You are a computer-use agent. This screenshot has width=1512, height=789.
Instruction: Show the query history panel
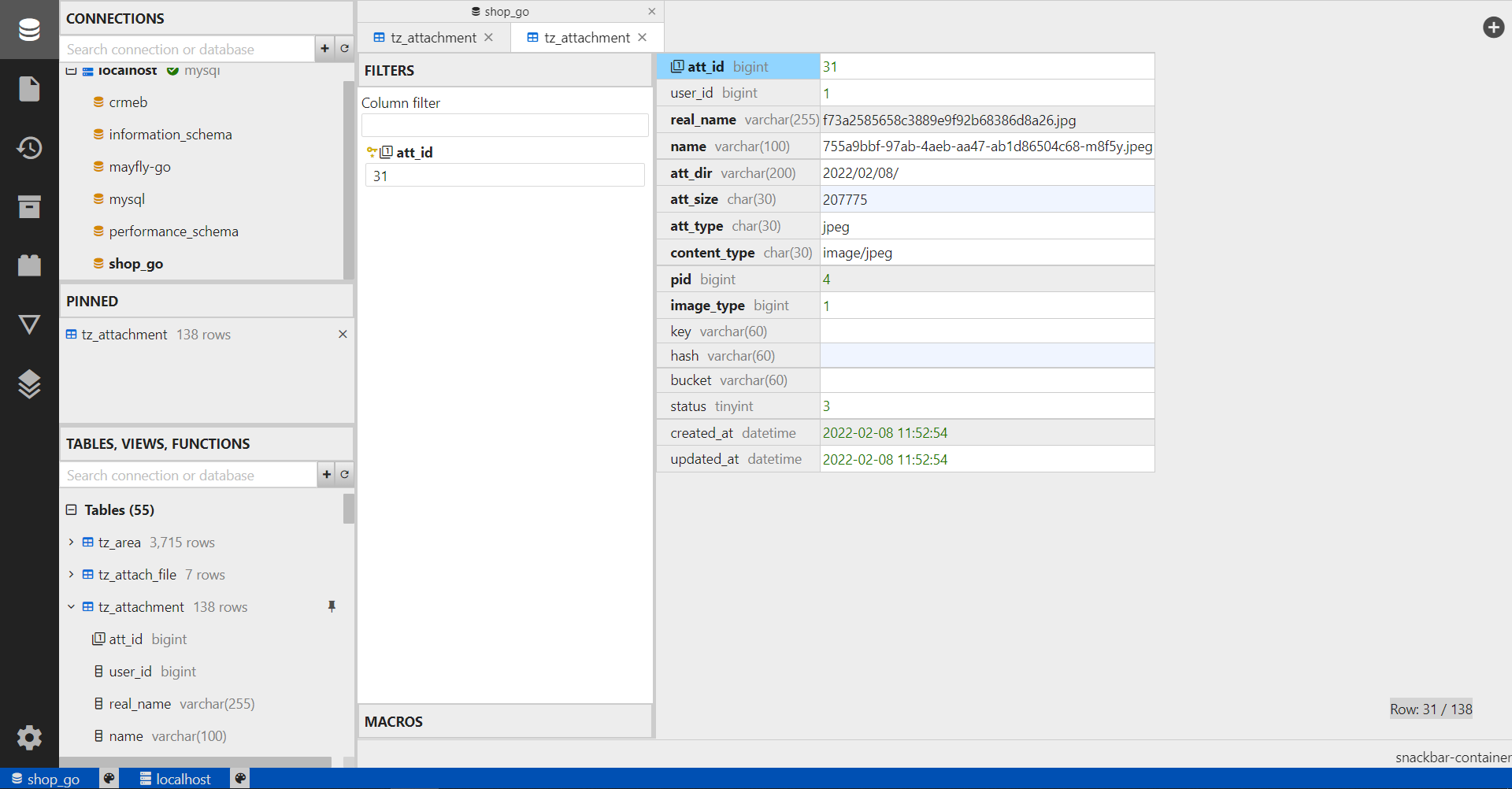(29, 148)
